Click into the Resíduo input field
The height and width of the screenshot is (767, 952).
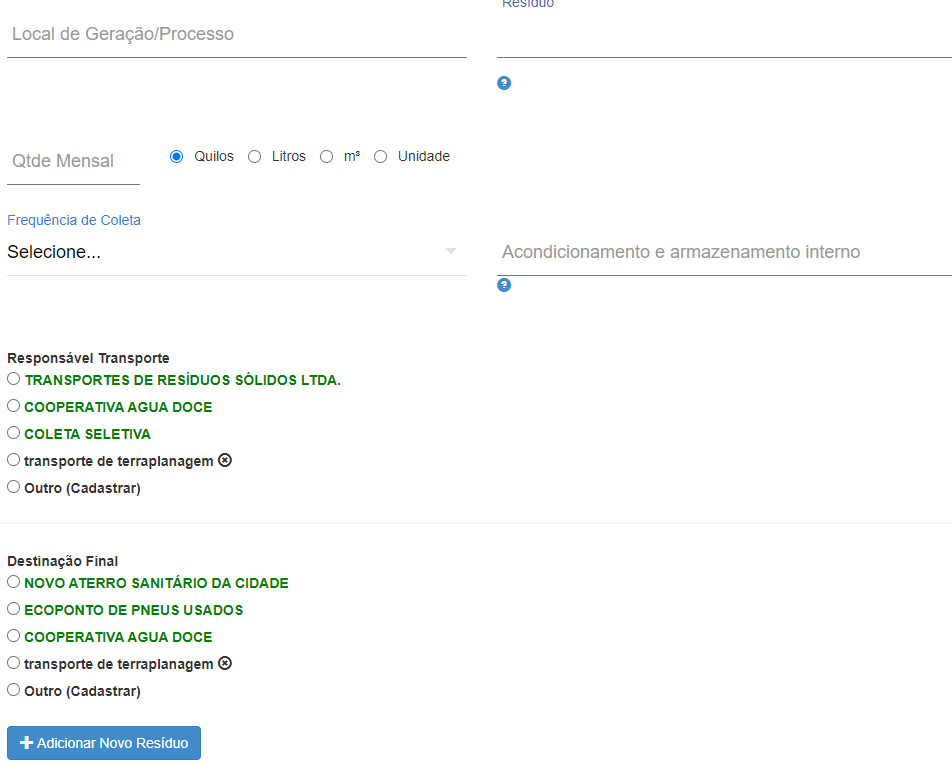[x=724, y=35]
